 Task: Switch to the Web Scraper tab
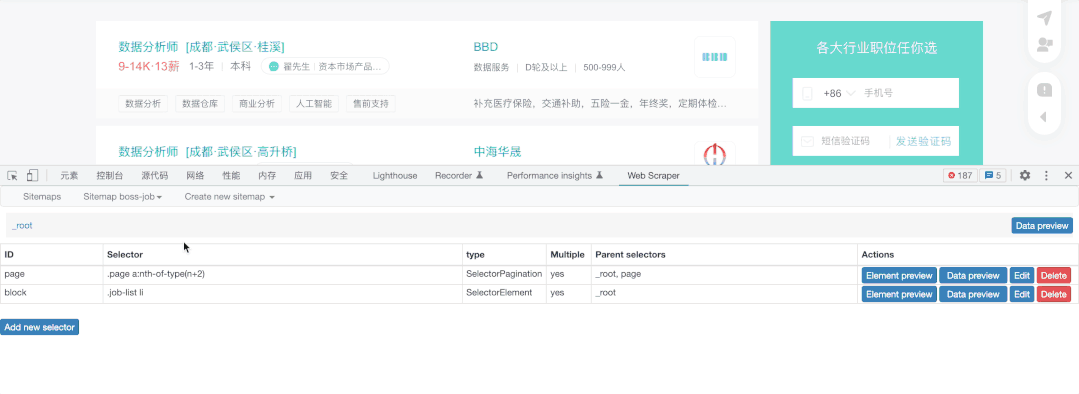click(653, 175)
